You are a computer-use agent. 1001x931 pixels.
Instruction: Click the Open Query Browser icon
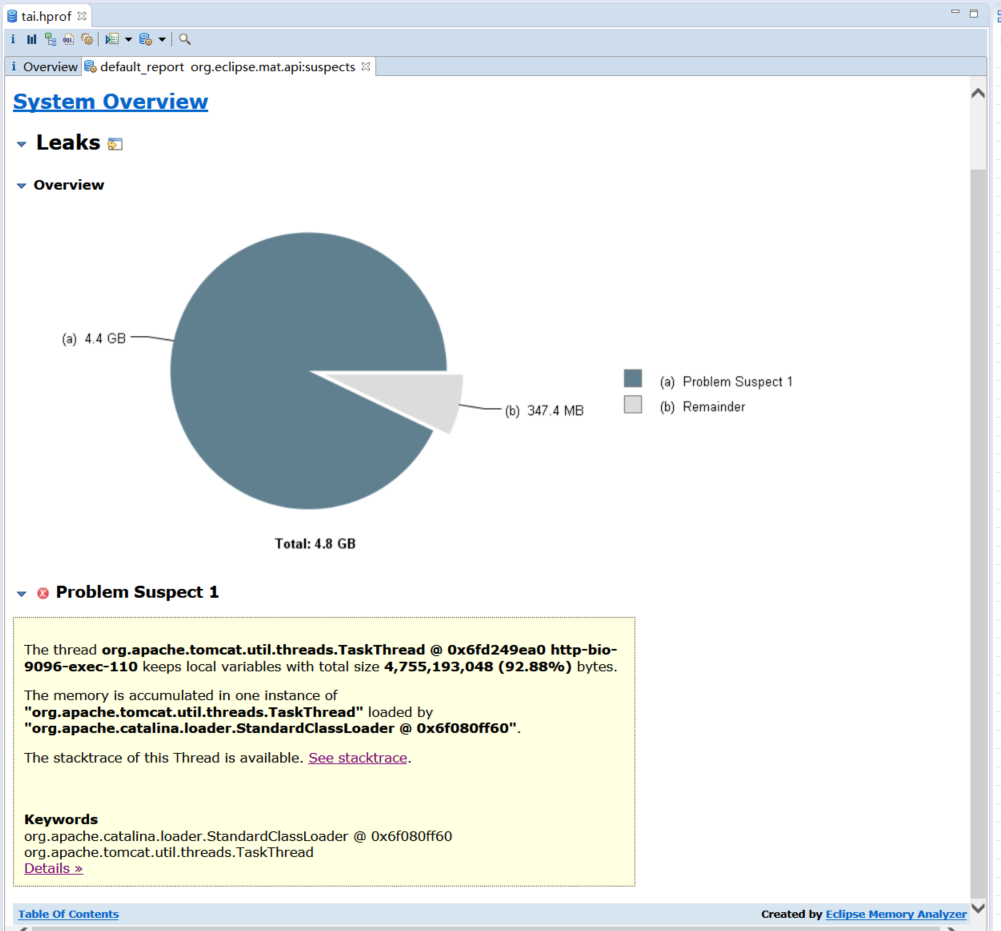[x=146, y=40]
